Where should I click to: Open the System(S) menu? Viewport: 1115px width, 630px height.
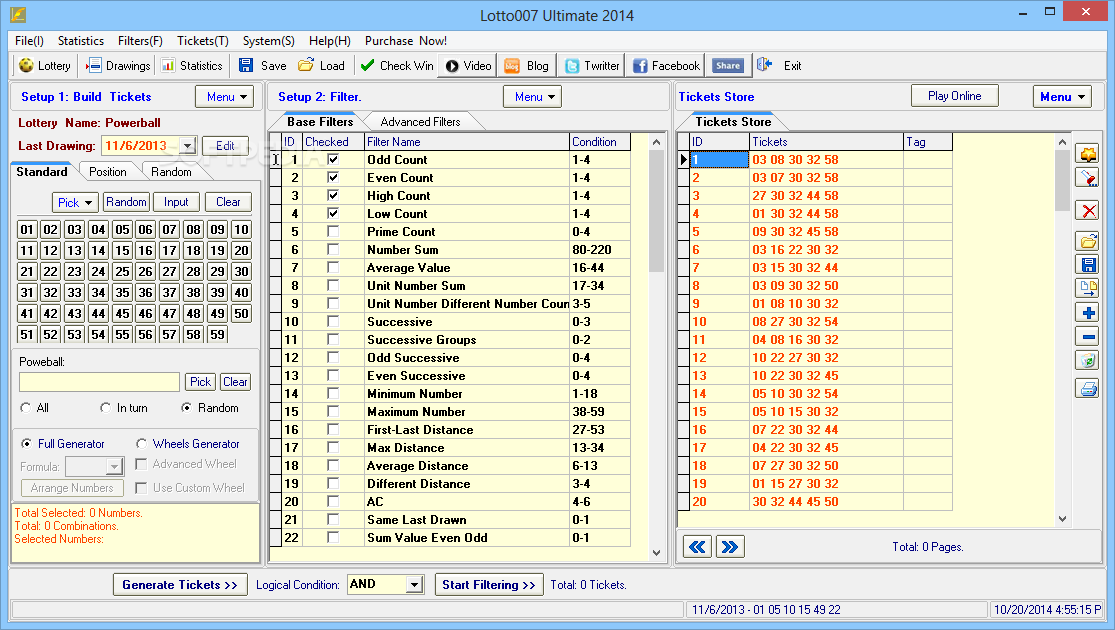[268, 41]
